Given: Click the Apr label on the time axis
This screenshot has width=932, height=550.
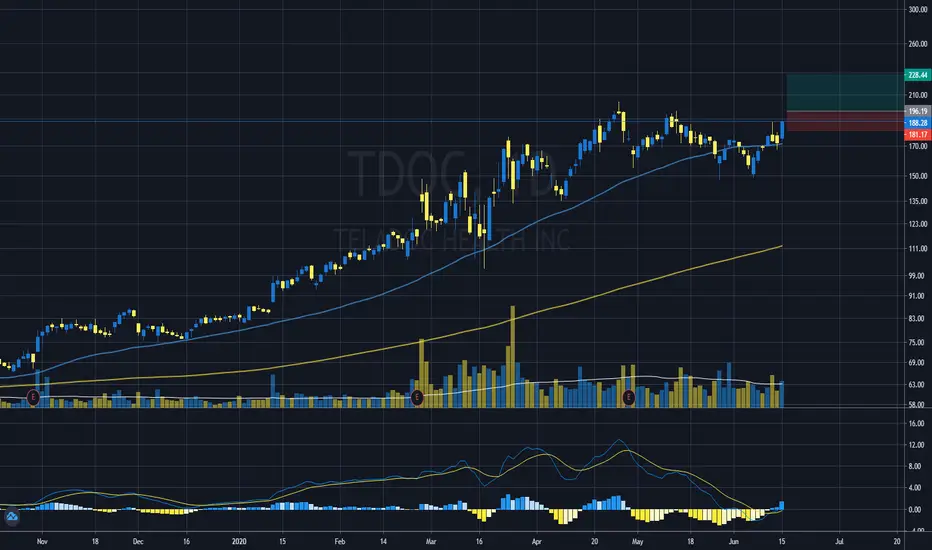Looking at the screenshot, I should (537, 542).
